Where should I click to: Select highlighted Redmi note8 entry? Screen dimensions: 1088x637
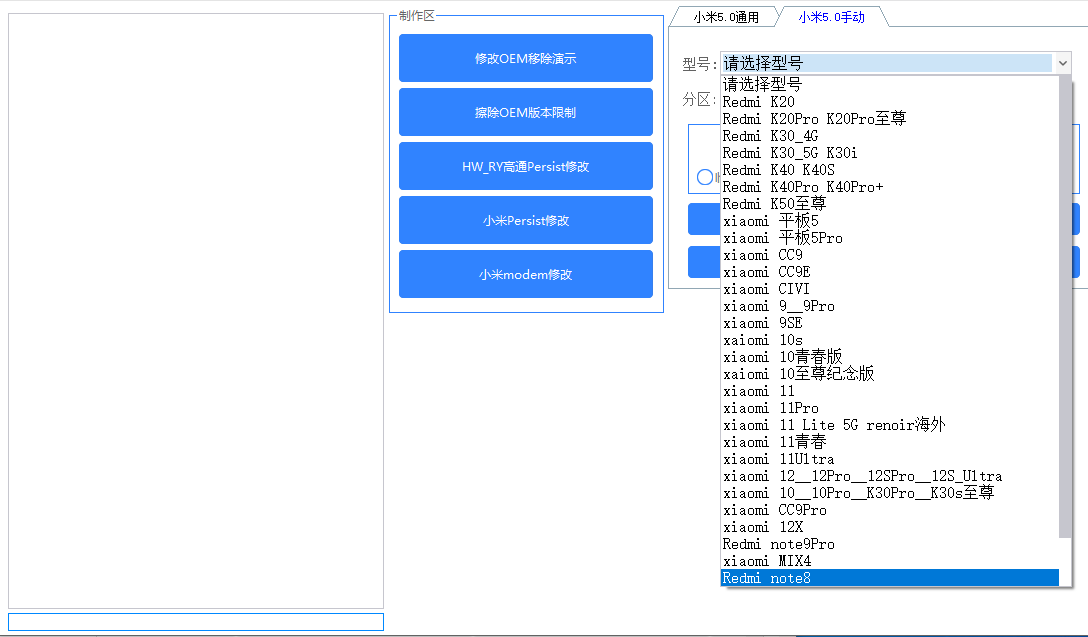890,578
